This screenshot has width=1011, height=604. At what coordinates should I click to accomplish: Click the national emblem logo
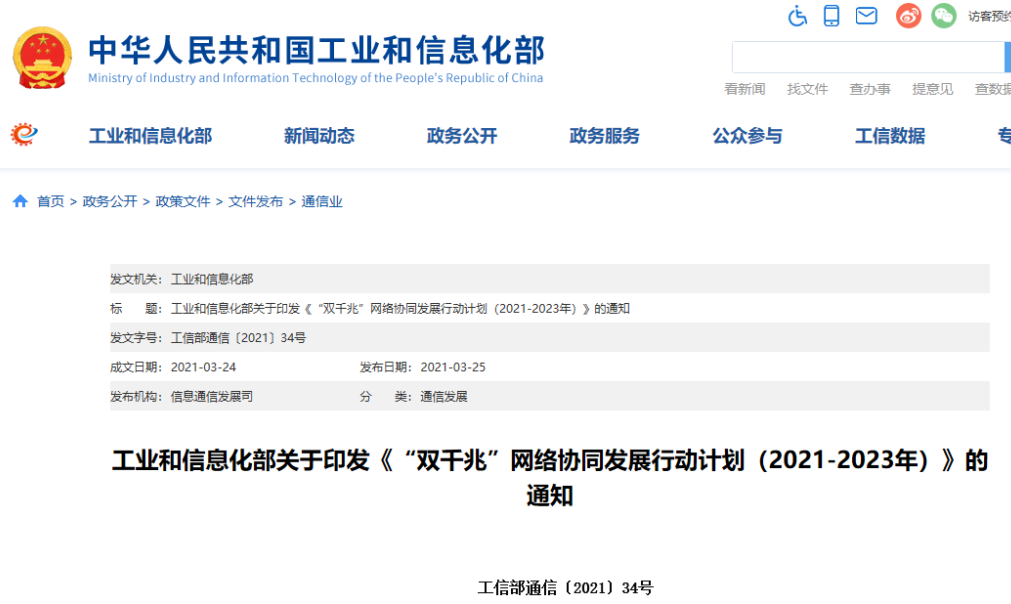[42, 57]
